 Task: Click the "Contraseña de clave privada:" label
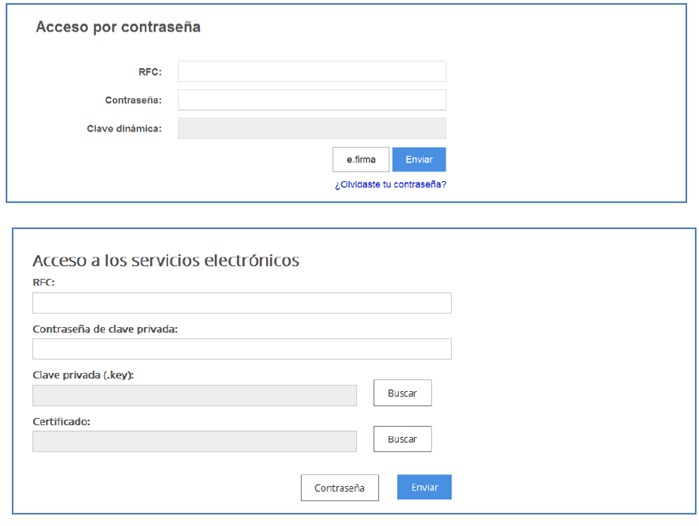pyautogui.click(x=105, y=329)
